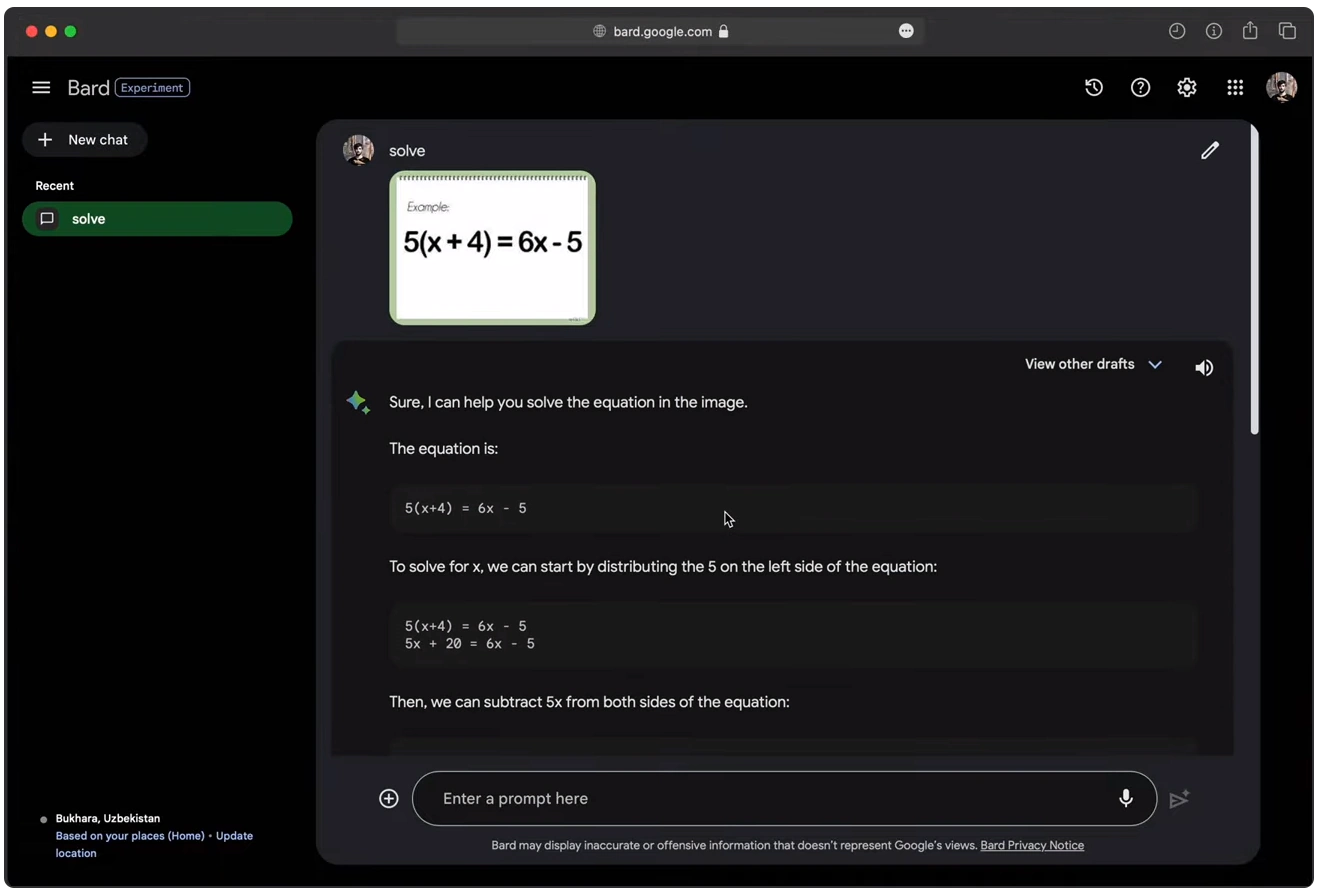Open the image upload menu
The image size is (1321, 895).
[x=388, y=798]
